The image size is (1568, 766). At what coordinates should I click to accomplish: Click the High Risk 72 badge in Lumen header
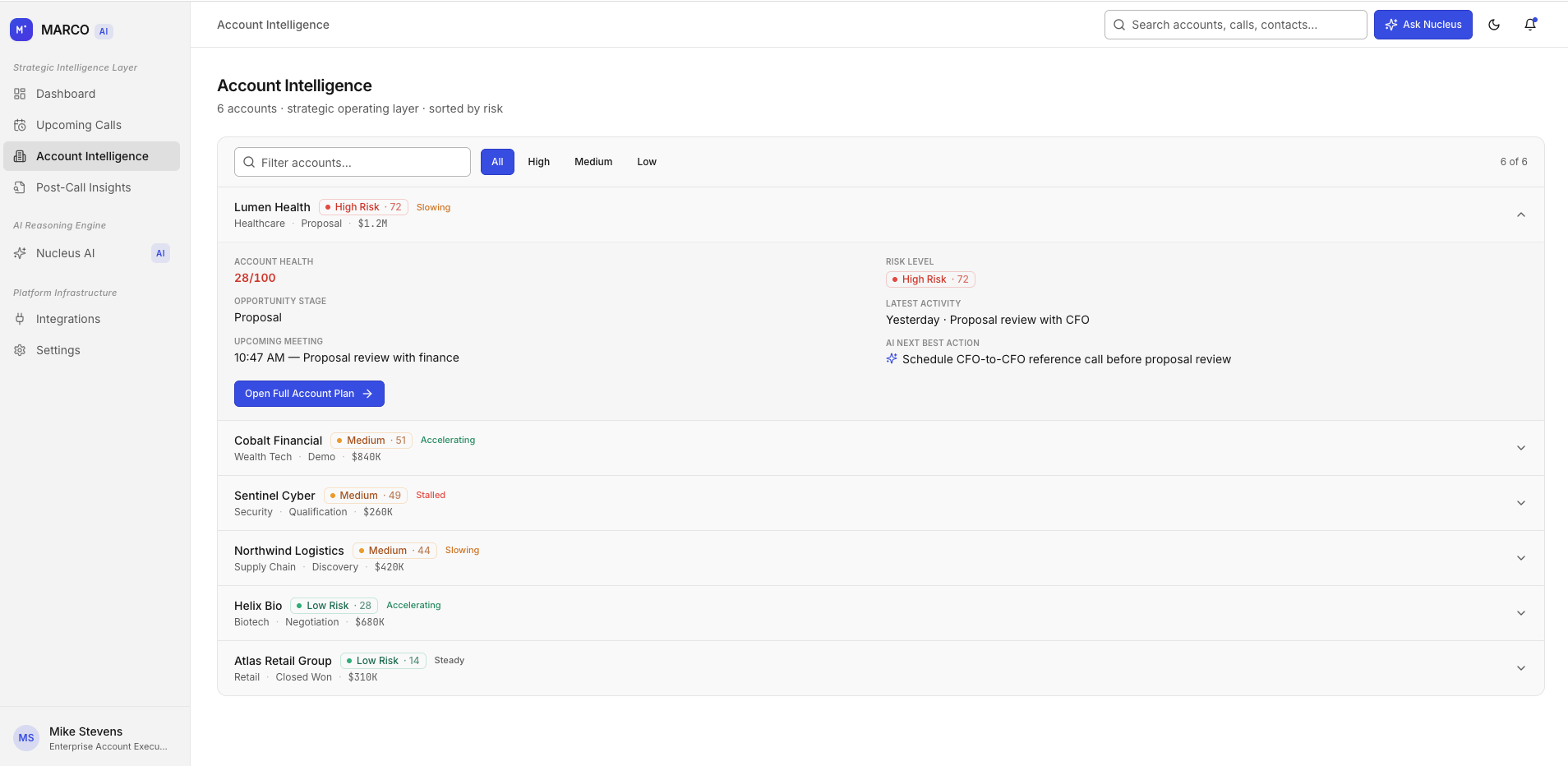pyautogui.click(x=363, y=207)
